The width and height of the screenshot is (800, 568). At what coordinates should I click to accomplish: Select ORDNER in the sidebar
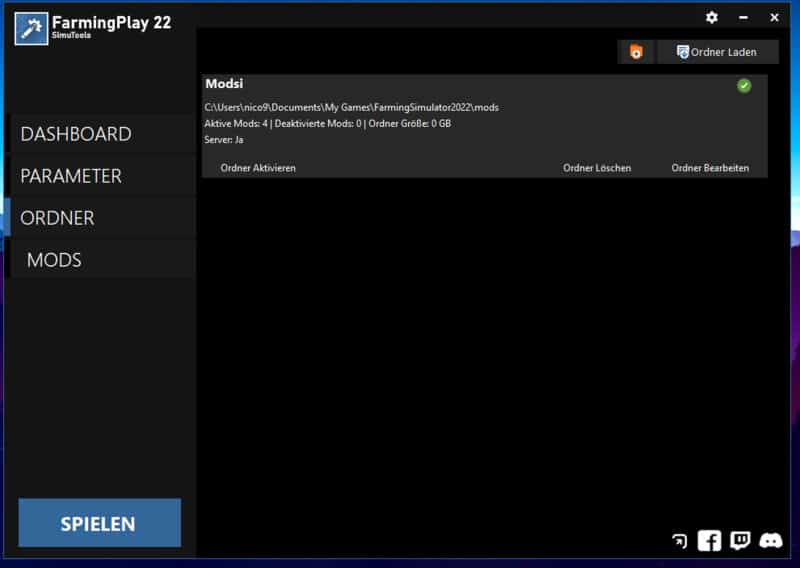tap(58, 218)
